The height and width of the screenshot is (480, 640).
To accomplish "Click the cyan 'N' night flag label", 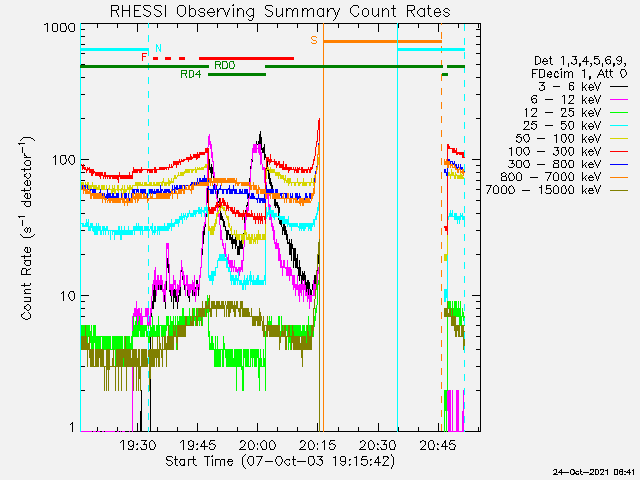I will [158, 48].
